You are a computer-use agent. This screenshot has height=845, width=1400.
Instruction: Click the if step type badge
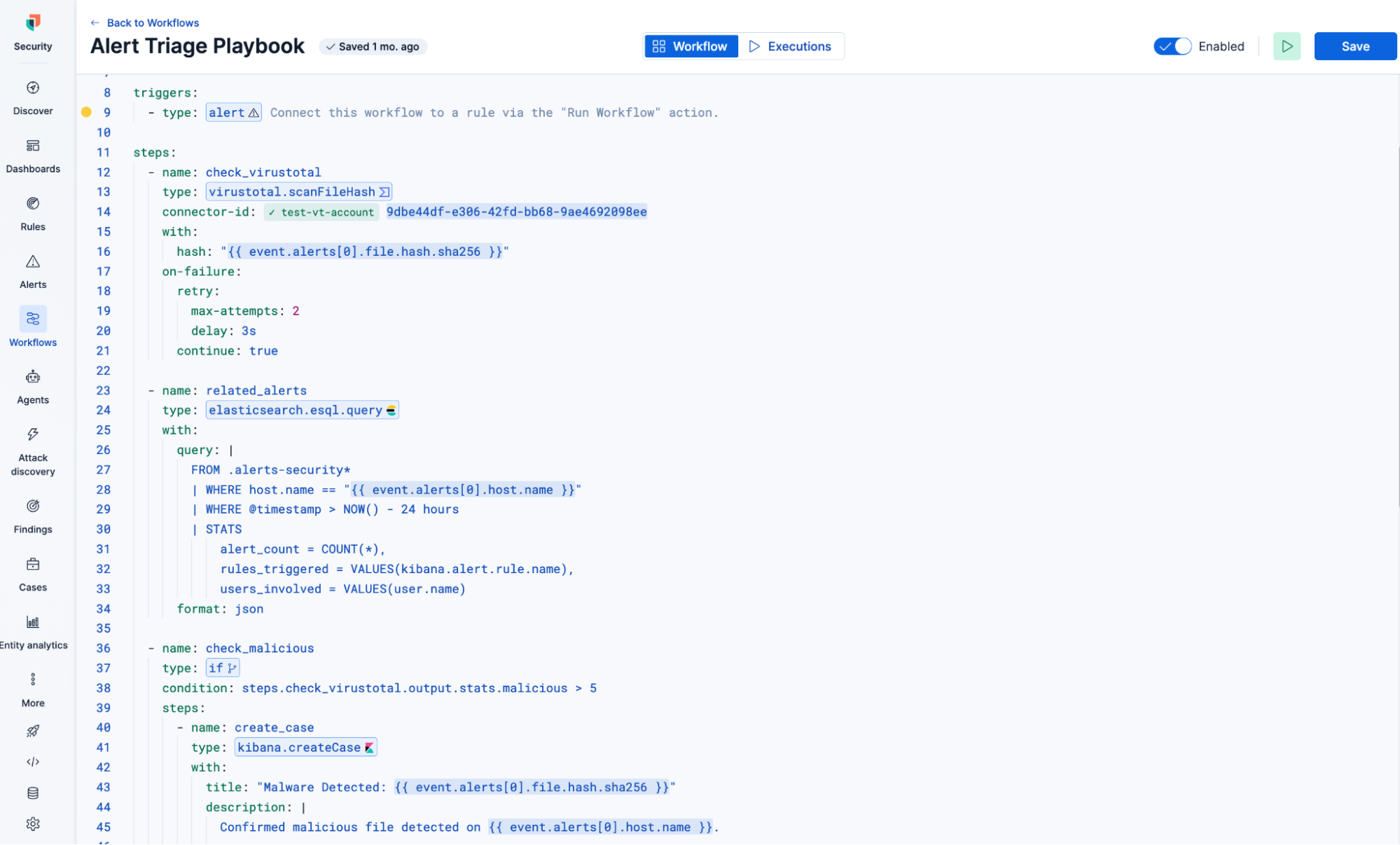point(223,668)
